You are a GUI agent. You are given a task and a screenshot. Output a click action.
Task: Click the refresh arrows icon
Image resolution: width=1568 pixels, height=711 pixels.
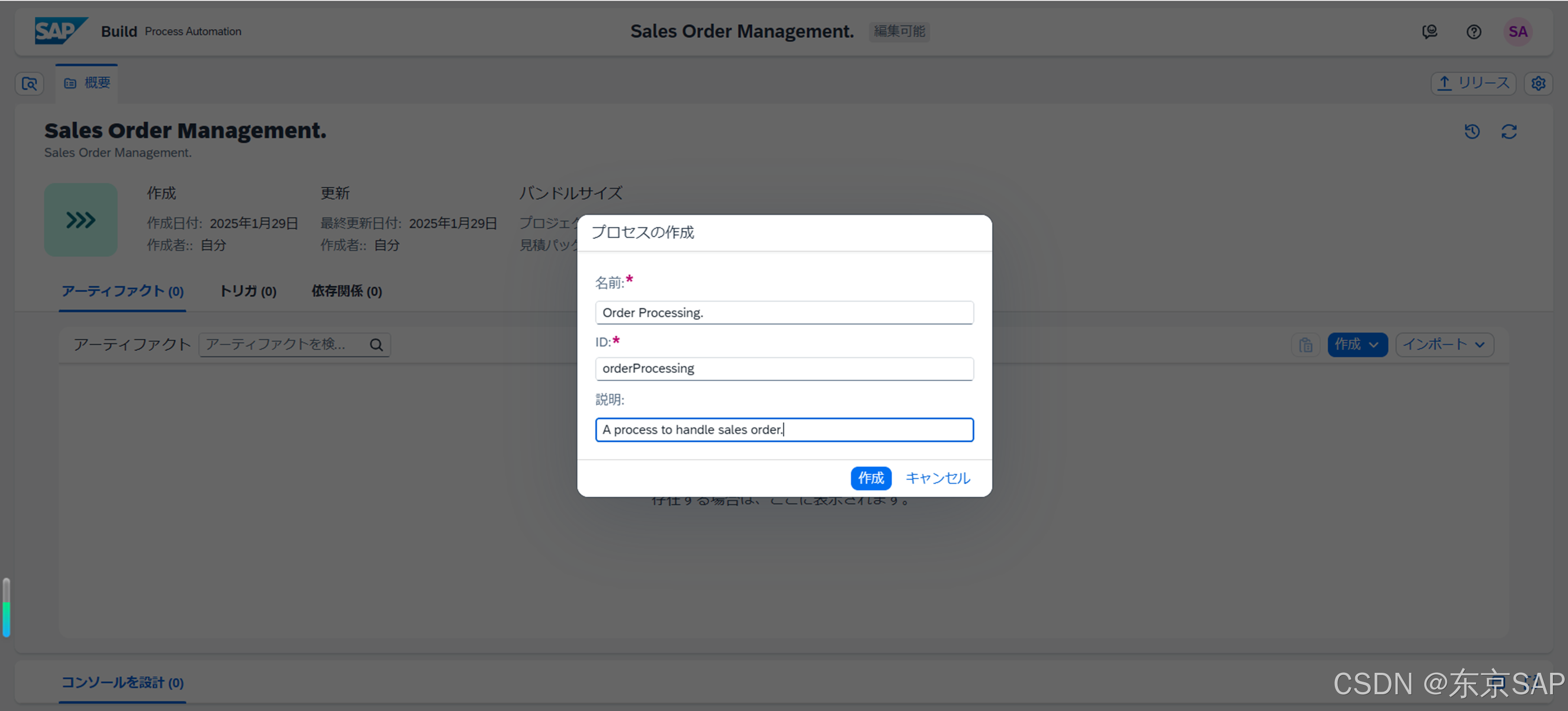pyautogui.click(x=1509, y=132)
